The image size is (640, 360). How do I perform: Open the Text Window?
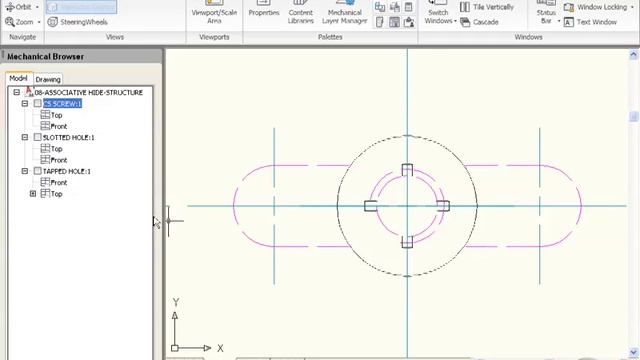pyautogui.click(x=590, y=22)
